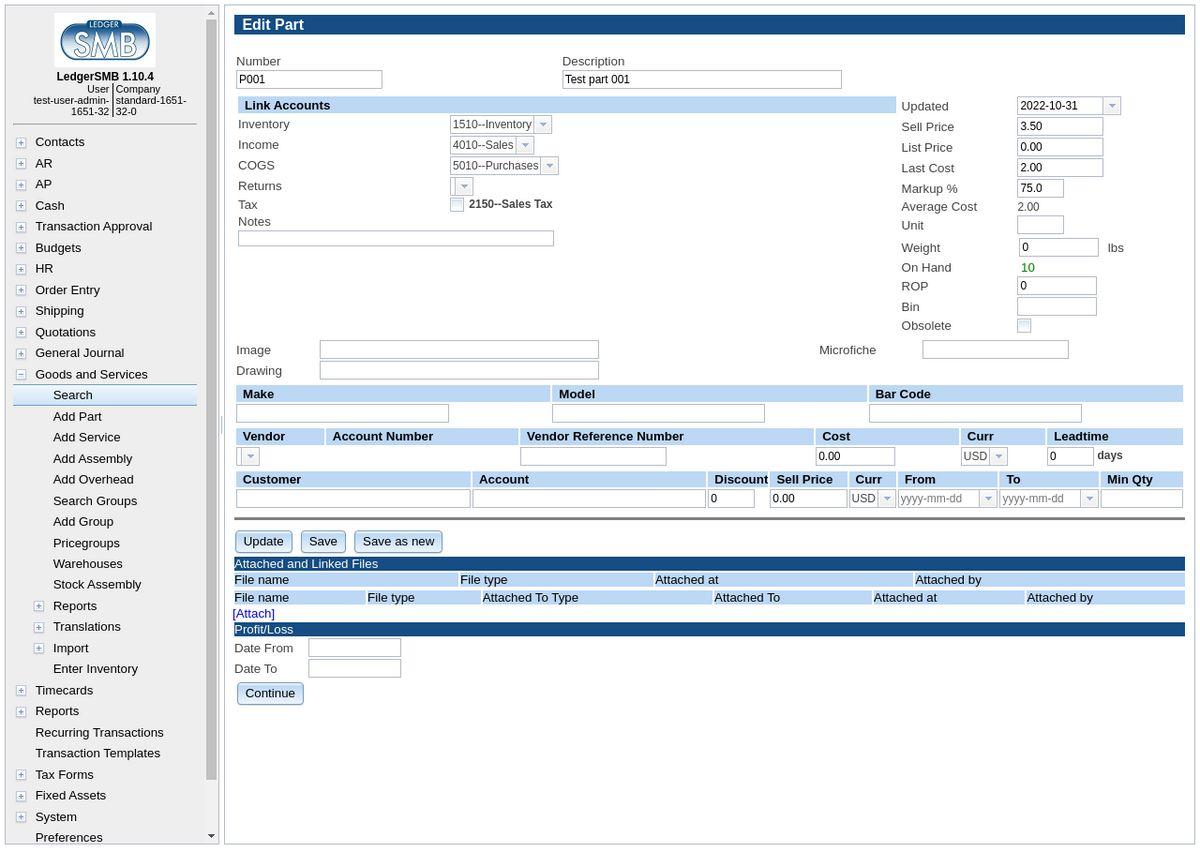Open Add Part menu item
Screen dimensions: 1200x849
(77, 417)
